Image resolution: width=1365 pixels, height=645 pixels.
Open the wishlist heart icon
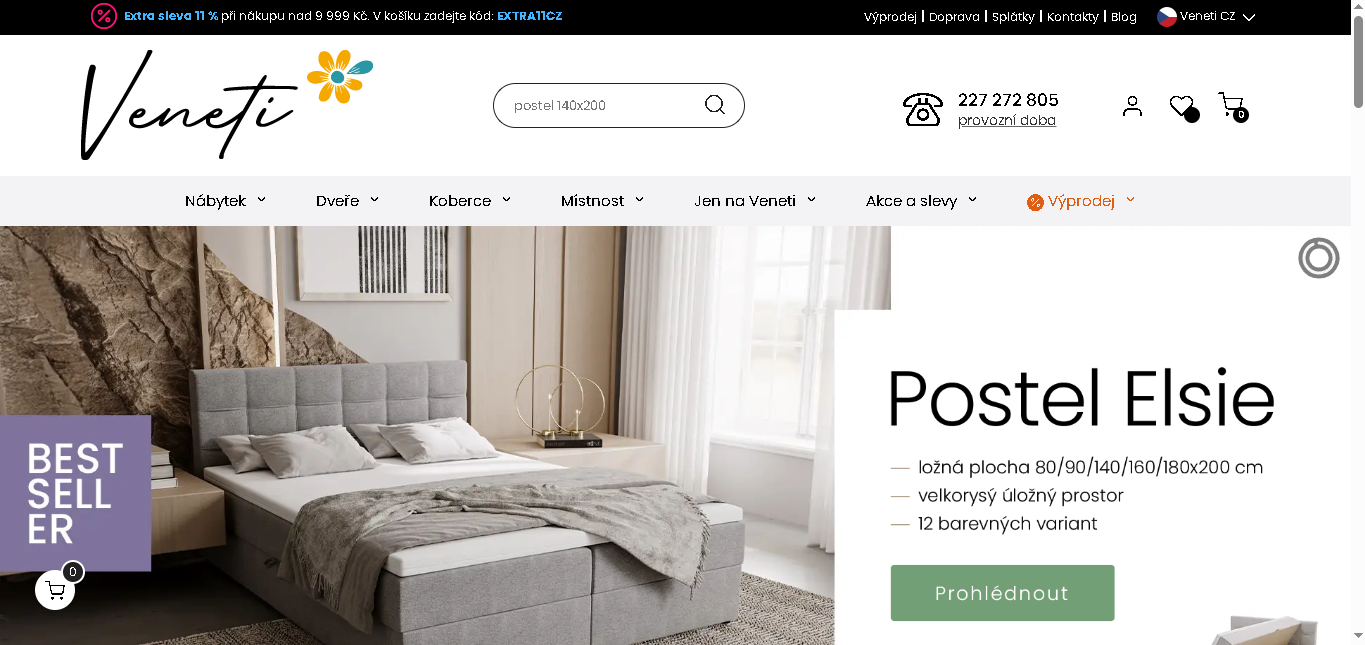point(1183,106)
